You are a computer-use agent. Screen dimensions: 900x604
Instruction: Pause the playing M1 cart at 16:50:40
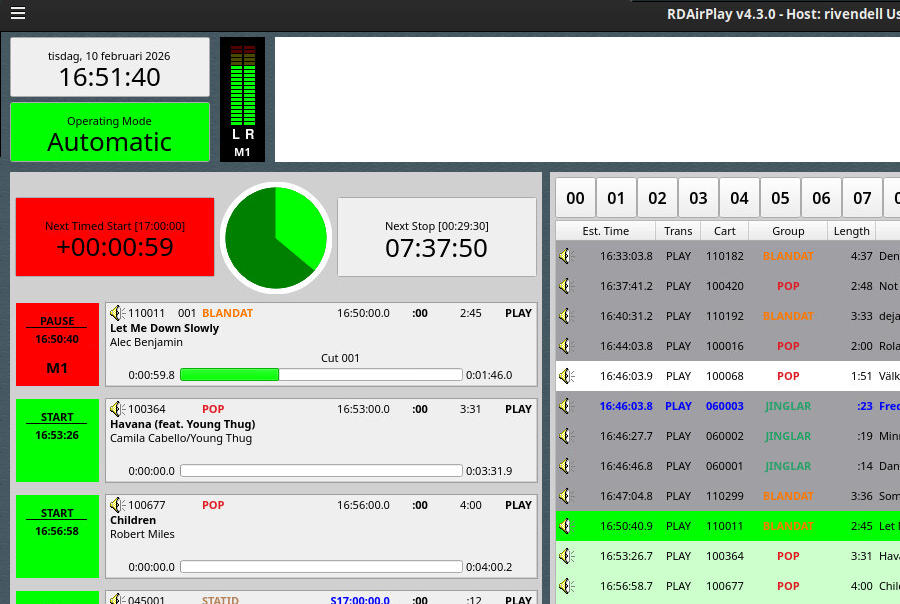[x=57, y=344]
